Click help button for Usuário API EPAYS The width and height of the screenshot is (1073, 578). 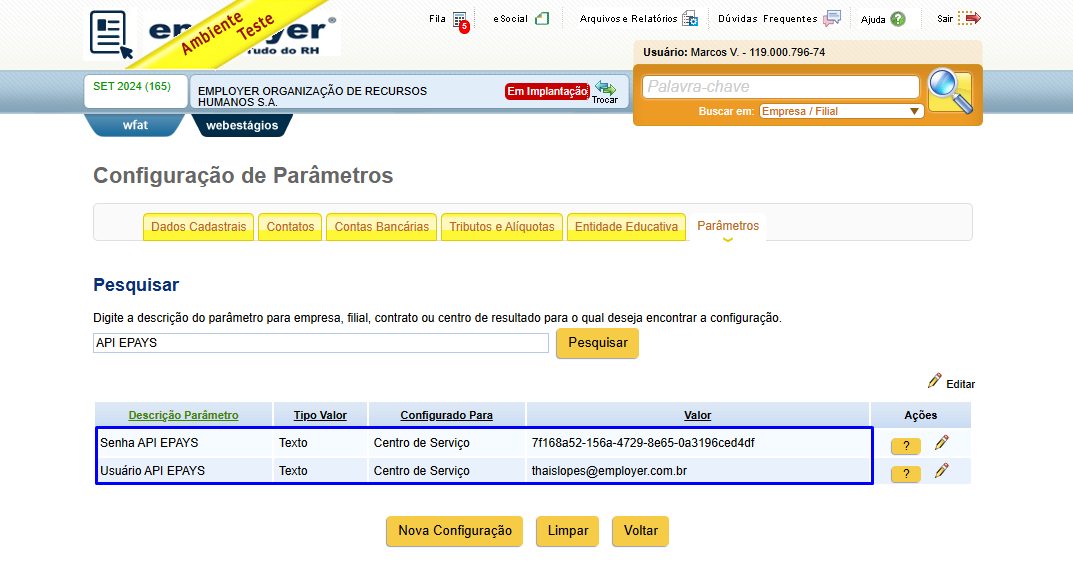[x=905, y=473]
